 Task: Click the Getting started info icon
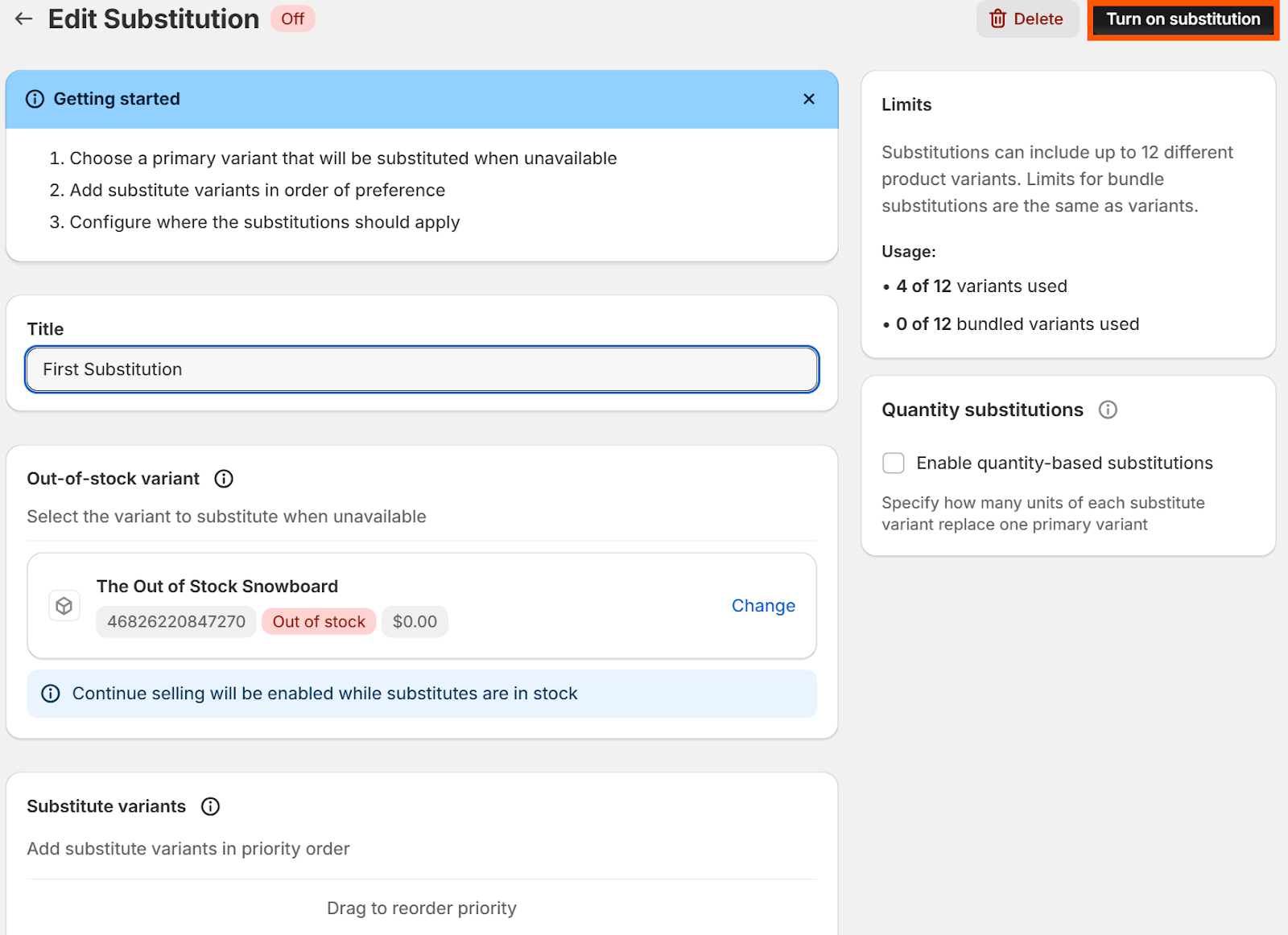coord(35,99)
